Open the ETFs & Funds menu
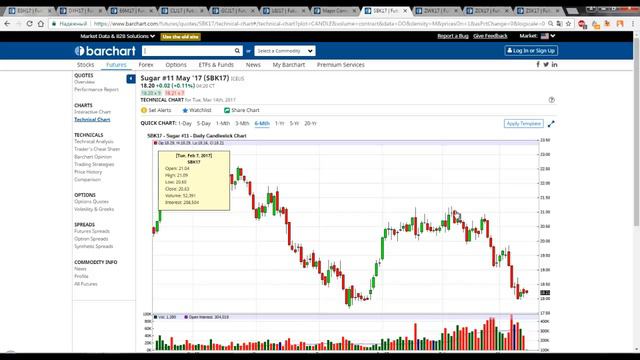Viewport: 640px width, 360px height. 216,65
